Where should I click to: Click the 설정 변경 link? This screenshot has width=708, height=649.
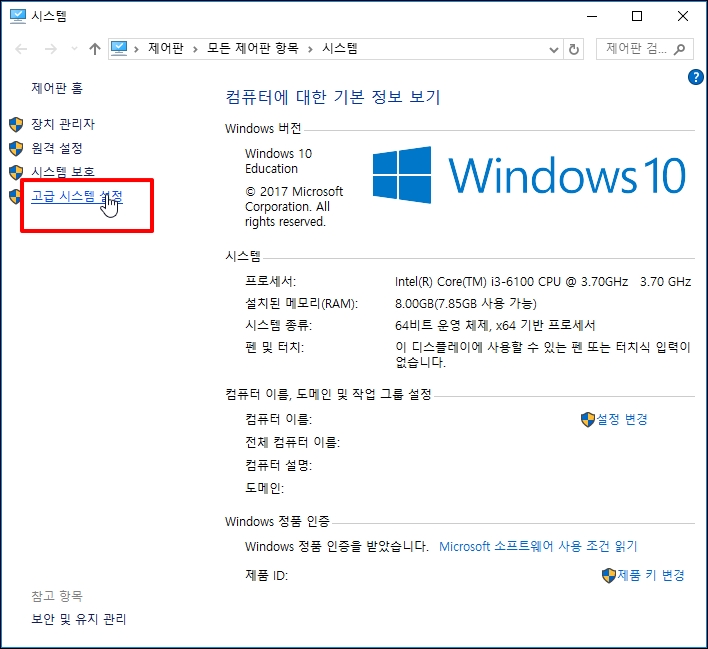pos(622,419)
